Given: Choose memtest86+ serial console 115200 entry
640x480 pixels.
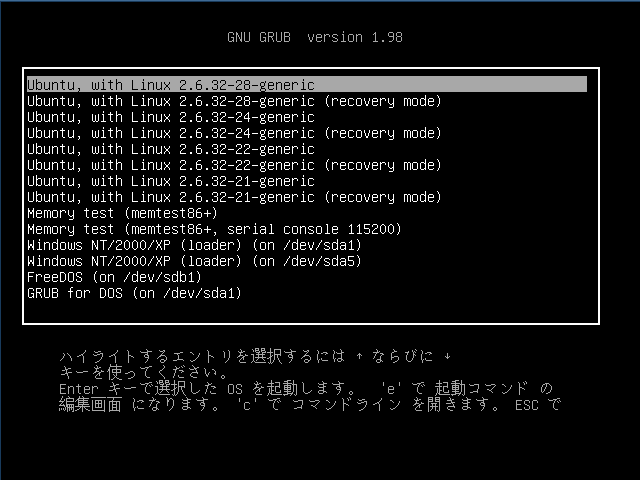Looking at the screenshot, I should 214,229.
